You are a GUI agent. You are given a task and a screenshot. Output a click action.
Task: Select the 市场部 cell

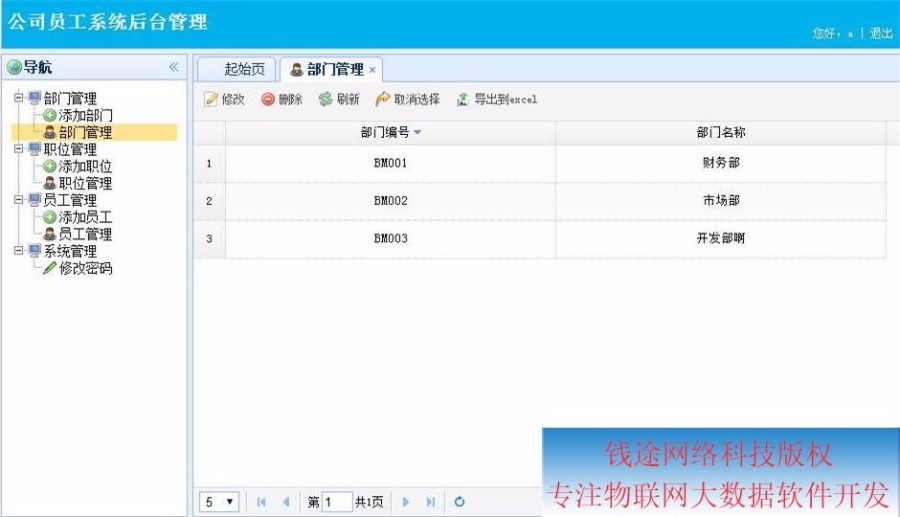pyautogui.click(x=721, y=201)
